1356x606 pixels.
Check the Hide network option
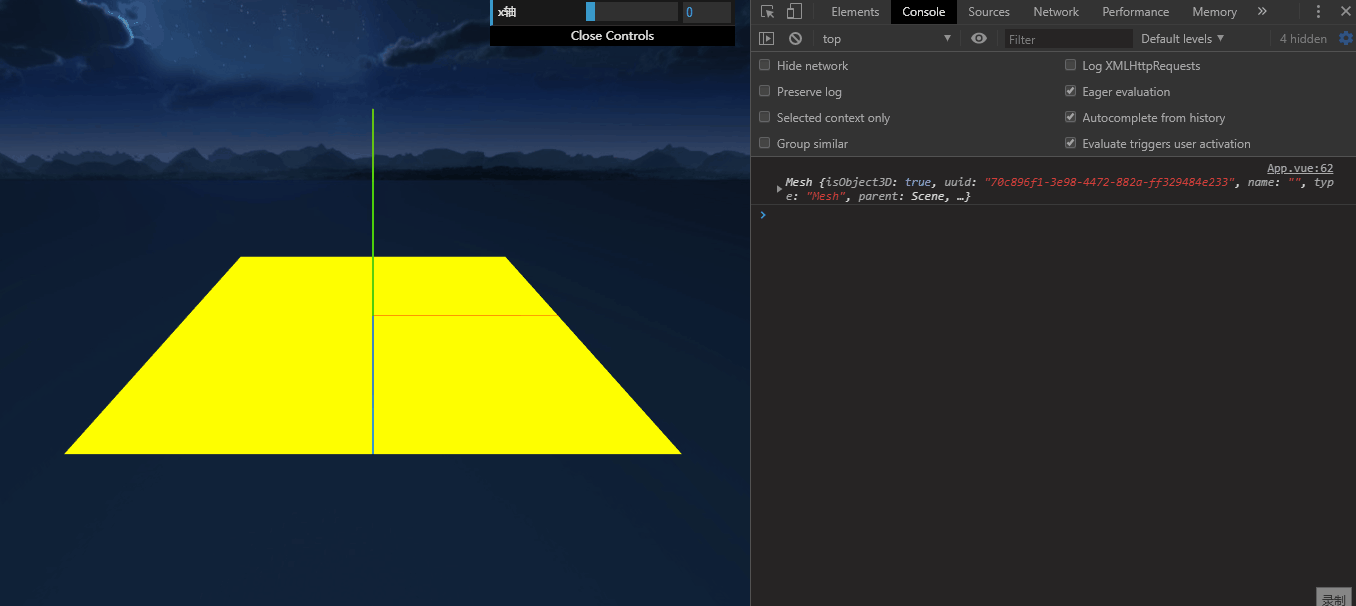point(764,65)
